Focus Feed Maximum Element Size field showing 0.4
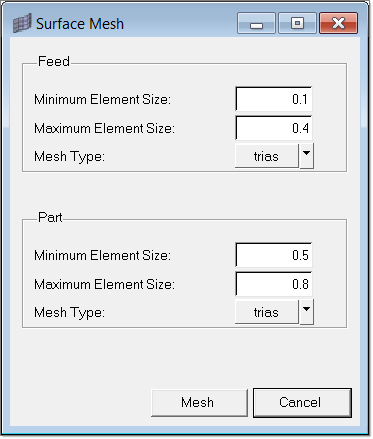 (274, 128)
